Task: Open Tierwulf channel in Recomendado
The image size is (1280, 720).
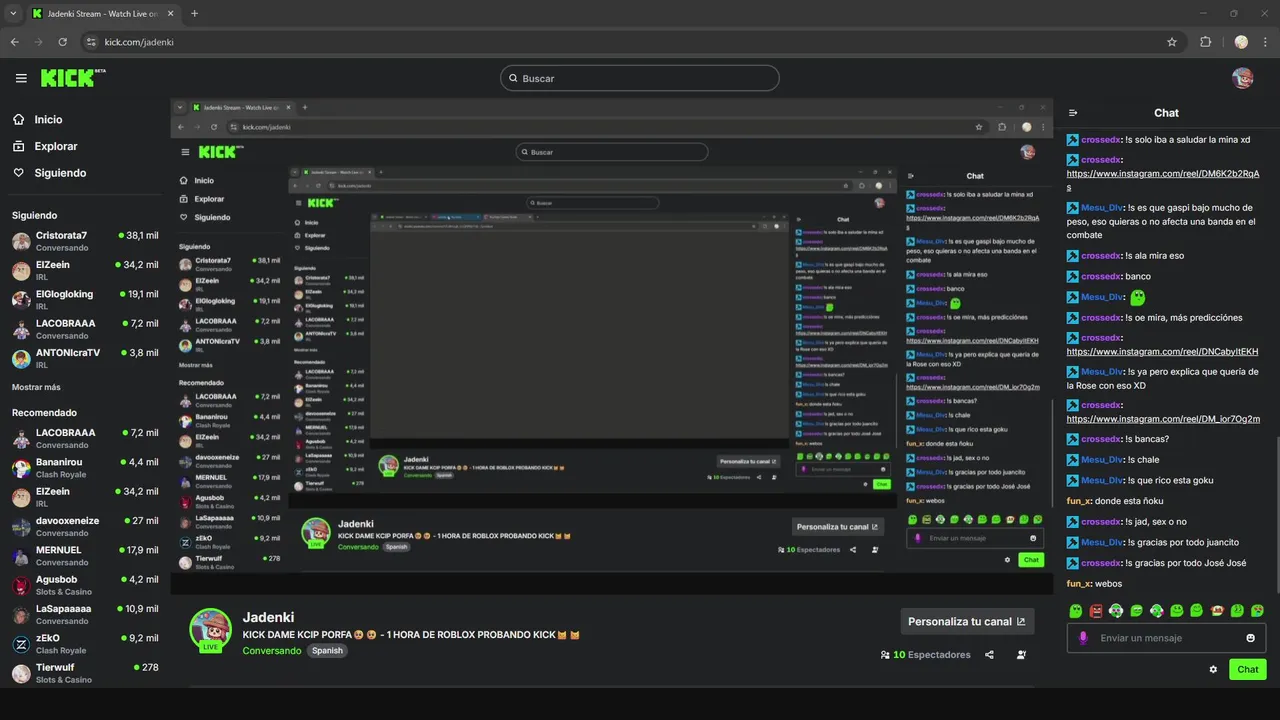Action: click(85, 673)
